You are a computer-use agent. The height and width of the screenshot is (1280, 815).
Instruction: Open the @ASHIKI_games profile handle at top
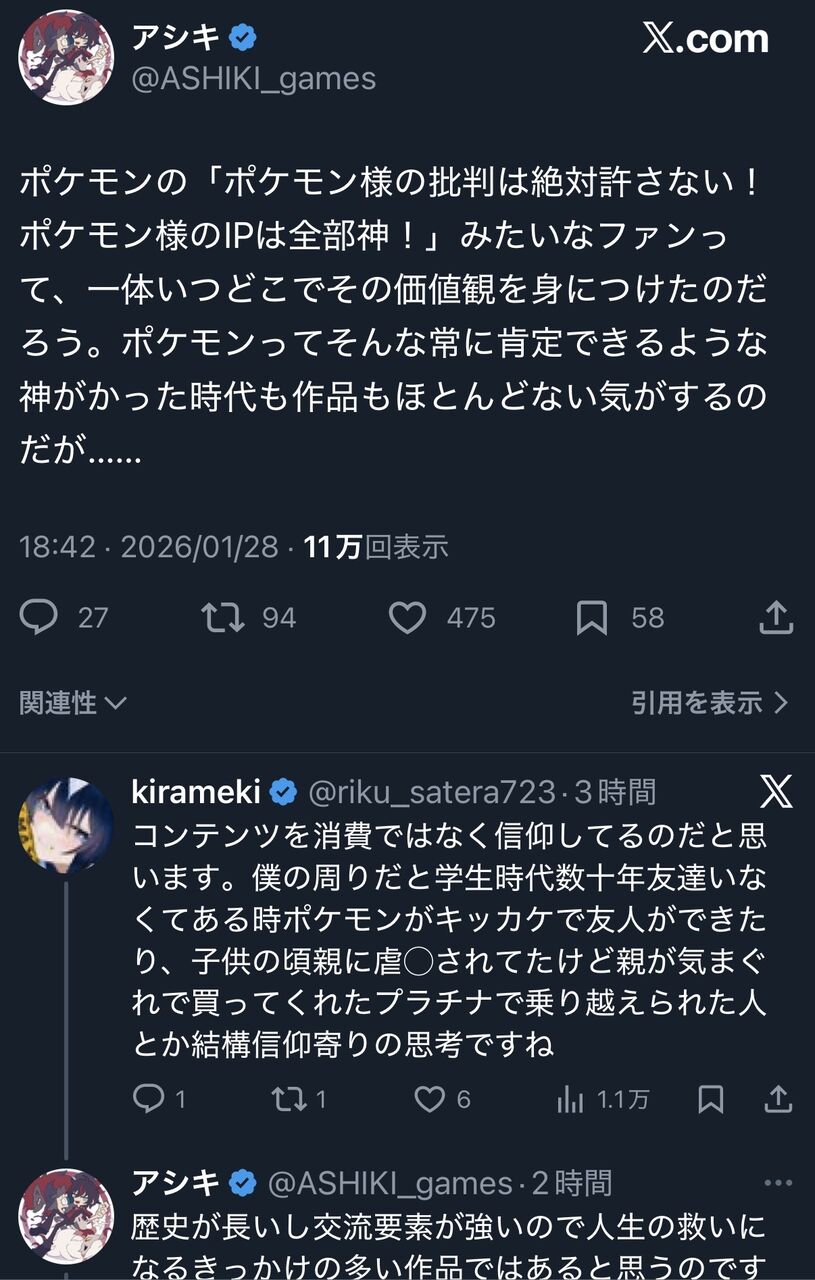pyautogui.click(x=254, y=79)
